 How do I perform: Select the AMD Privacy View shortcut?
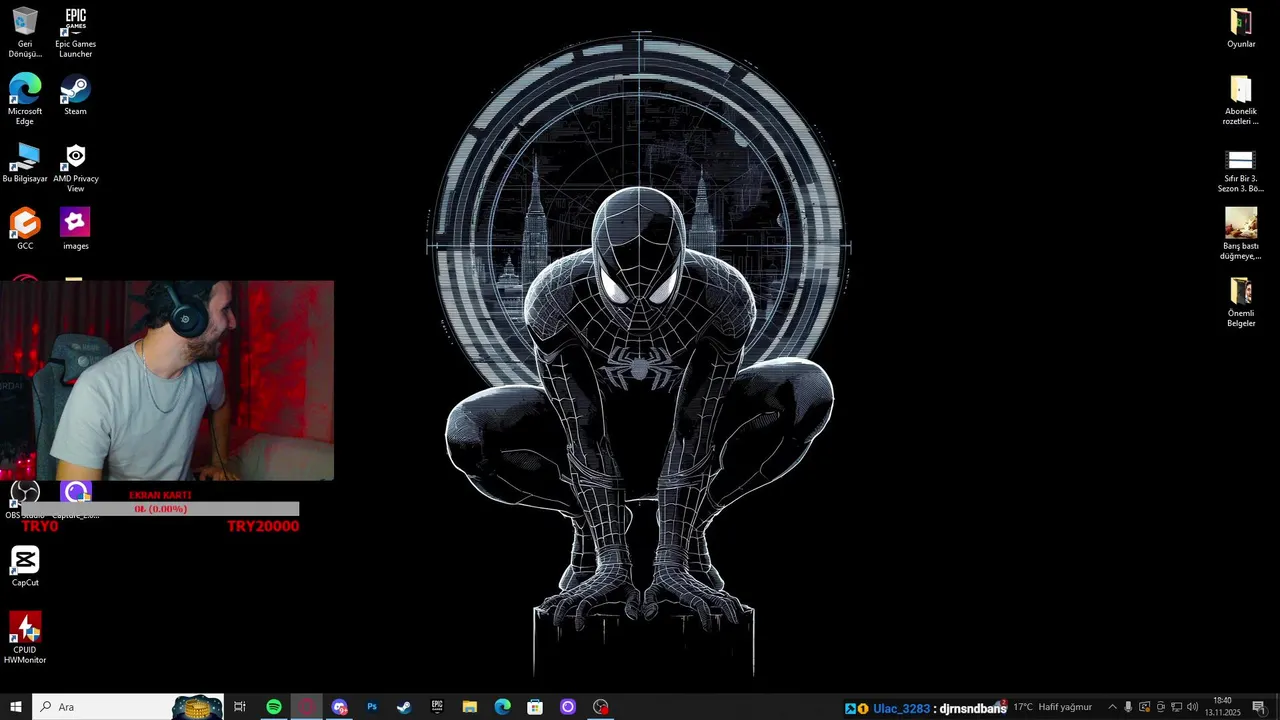click(75, 166)
